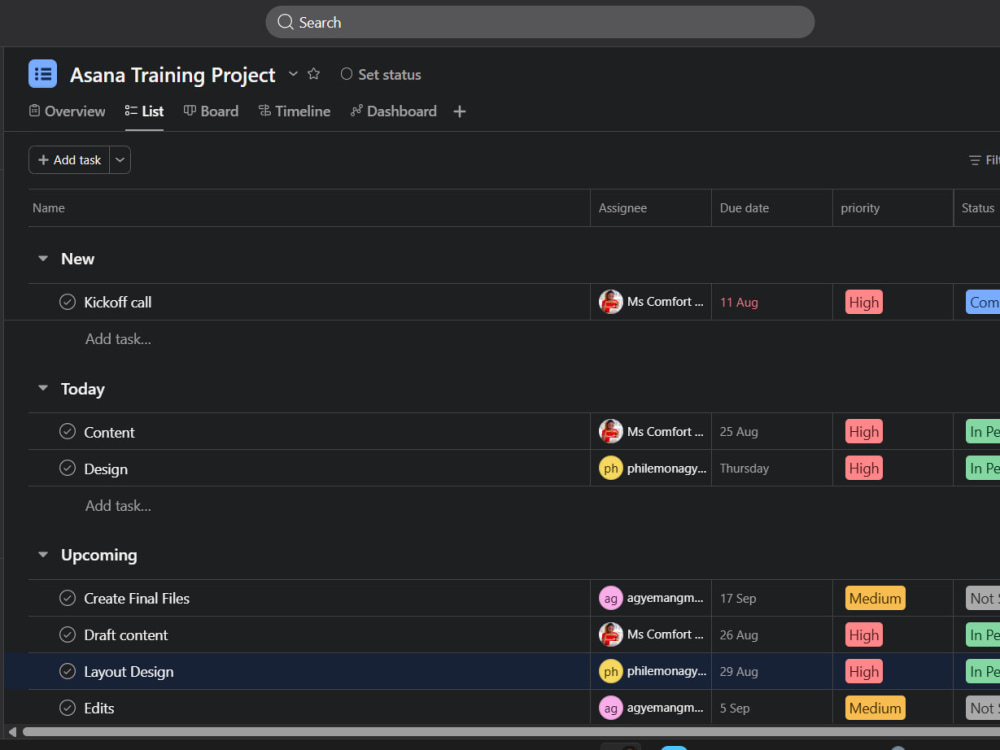Mark Kickoff call complete
The image size is (1000, 750).
click(67, 302)
